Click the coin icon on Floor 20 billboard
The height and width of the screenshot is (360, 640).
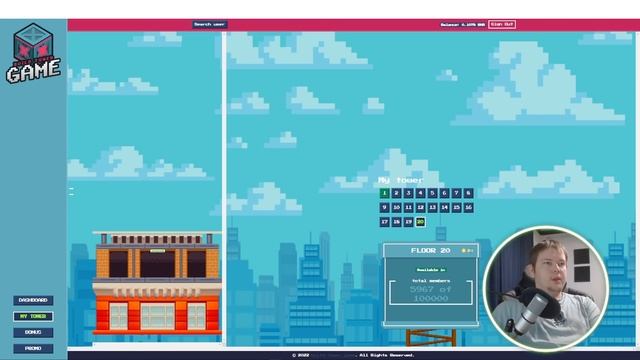(464, 251)
